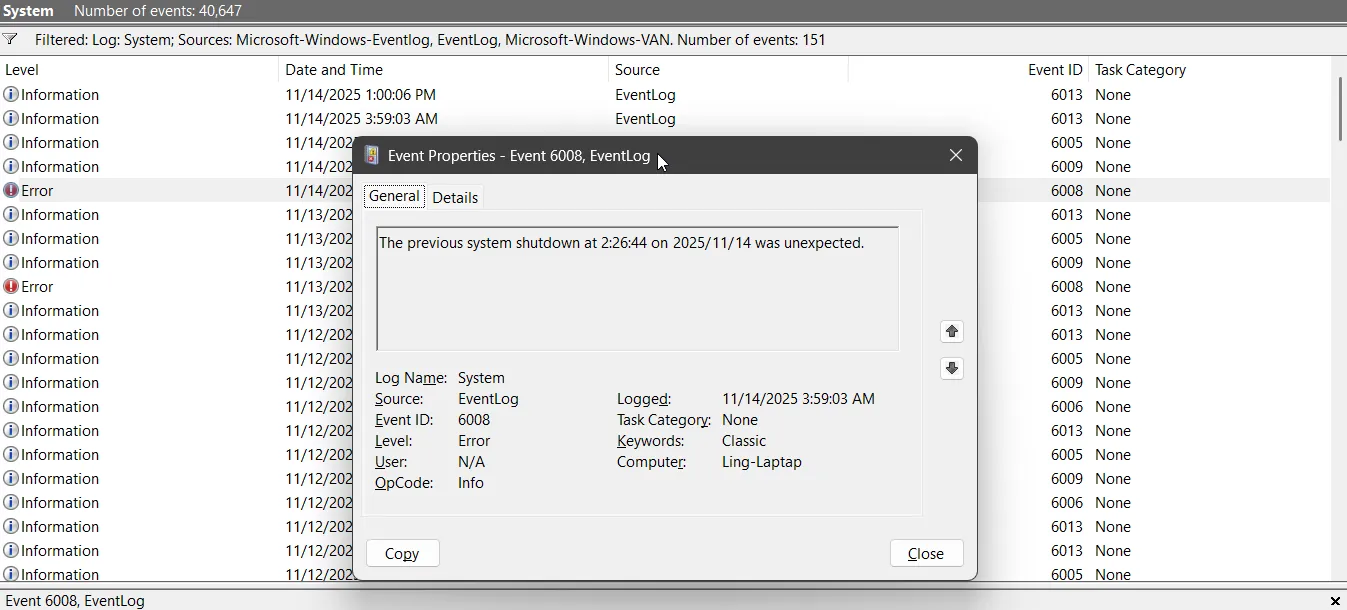Sort by Date and Time column
Screen dimensions: 1347x610
click(x=334, y=70)
